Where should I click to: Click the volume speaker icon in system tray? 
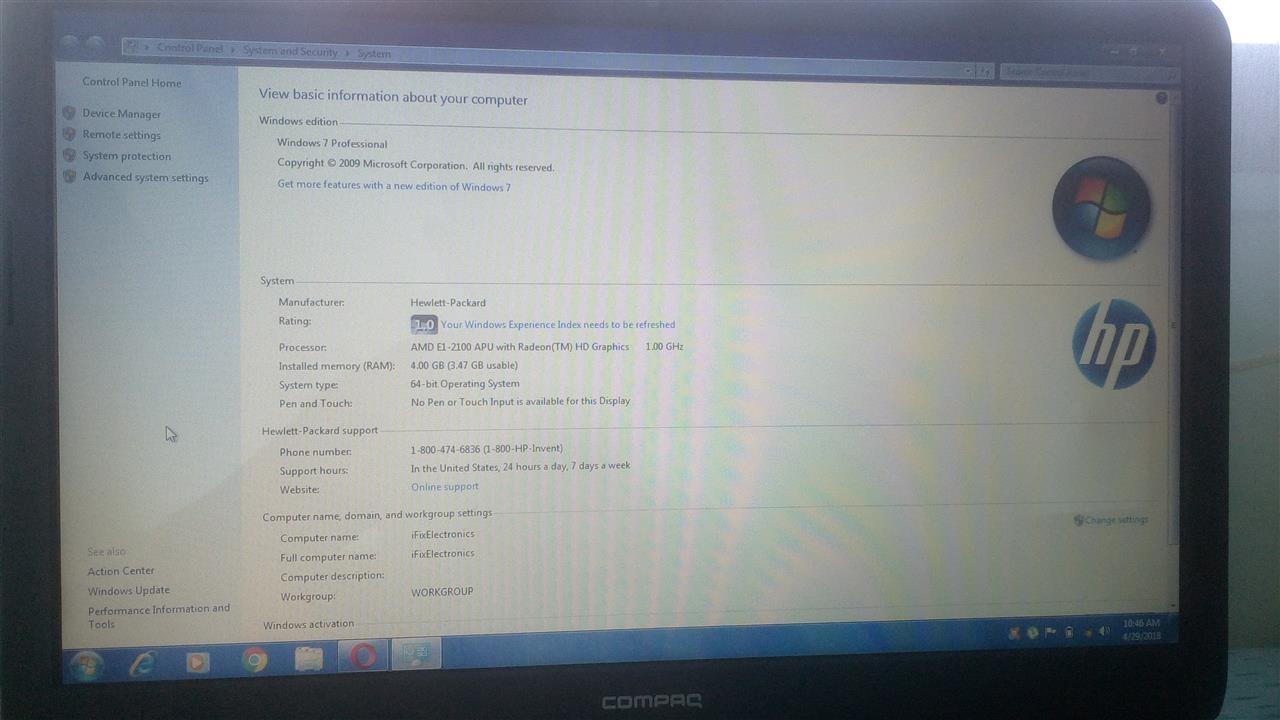point(1104,631)
